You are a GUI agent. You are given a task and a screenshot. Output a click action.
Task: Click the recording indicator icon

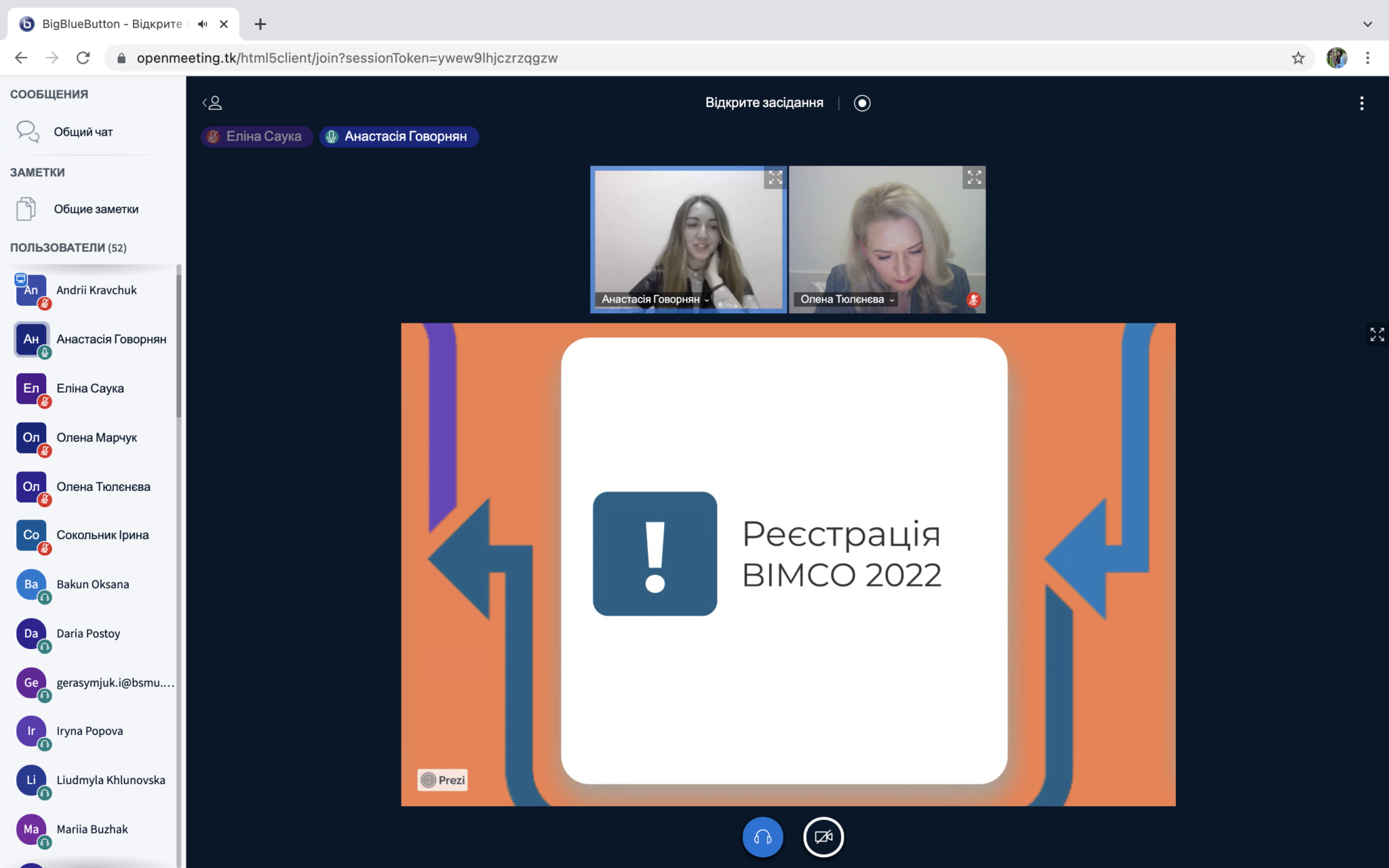point(862,103)
